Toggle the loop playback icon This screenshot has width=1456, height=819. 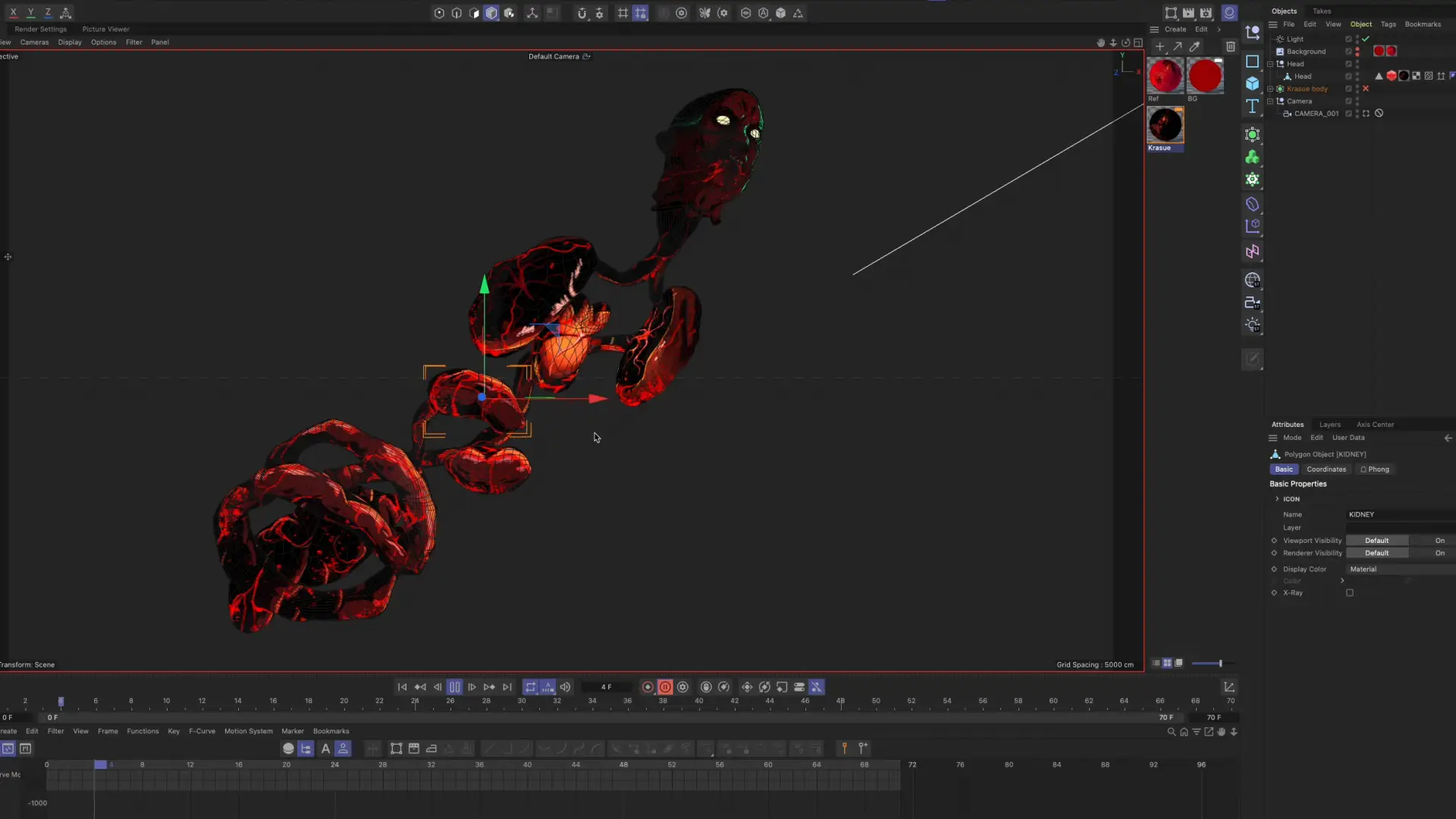(x=530, y=687)
